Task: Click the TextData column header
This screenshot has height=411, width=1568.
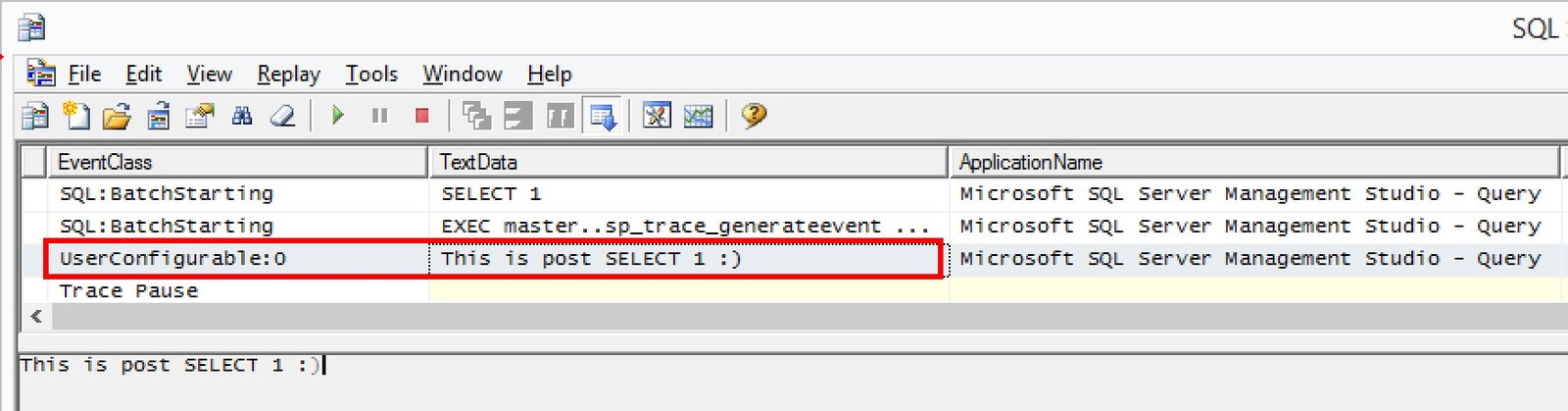Action: pos(689,162)
